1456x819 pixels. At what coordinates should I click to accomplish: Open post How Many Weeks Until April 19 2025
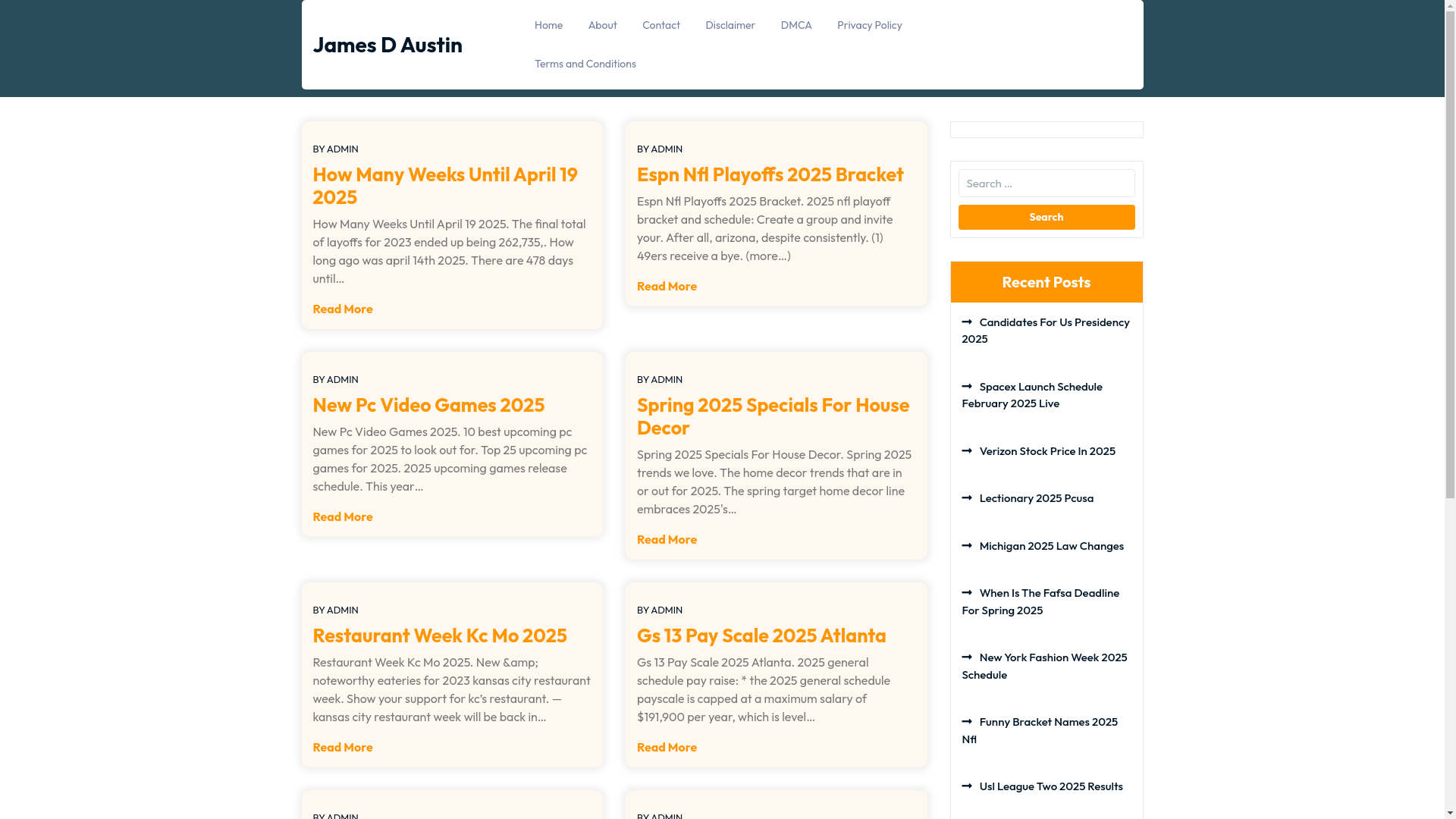pos(445,186)
